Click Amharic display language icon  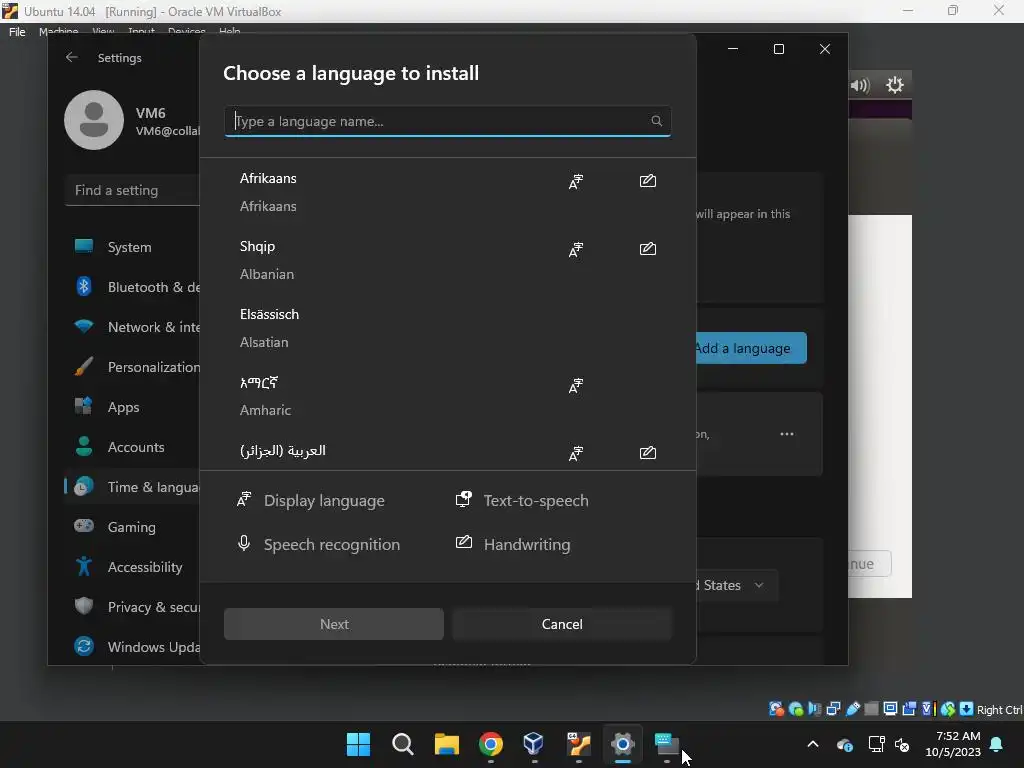pyautogui.click(x=575, y=385)
